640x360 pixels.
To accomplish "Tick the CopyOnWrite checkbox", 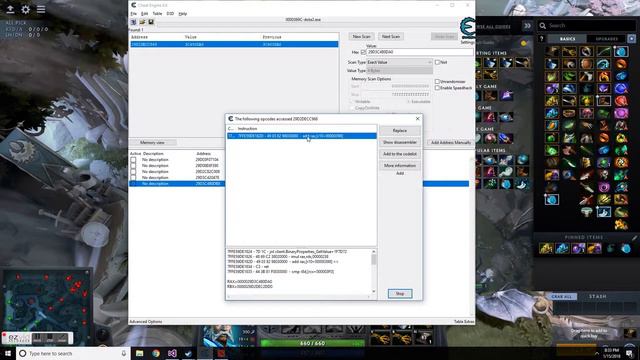I will [x=352, y=108].
